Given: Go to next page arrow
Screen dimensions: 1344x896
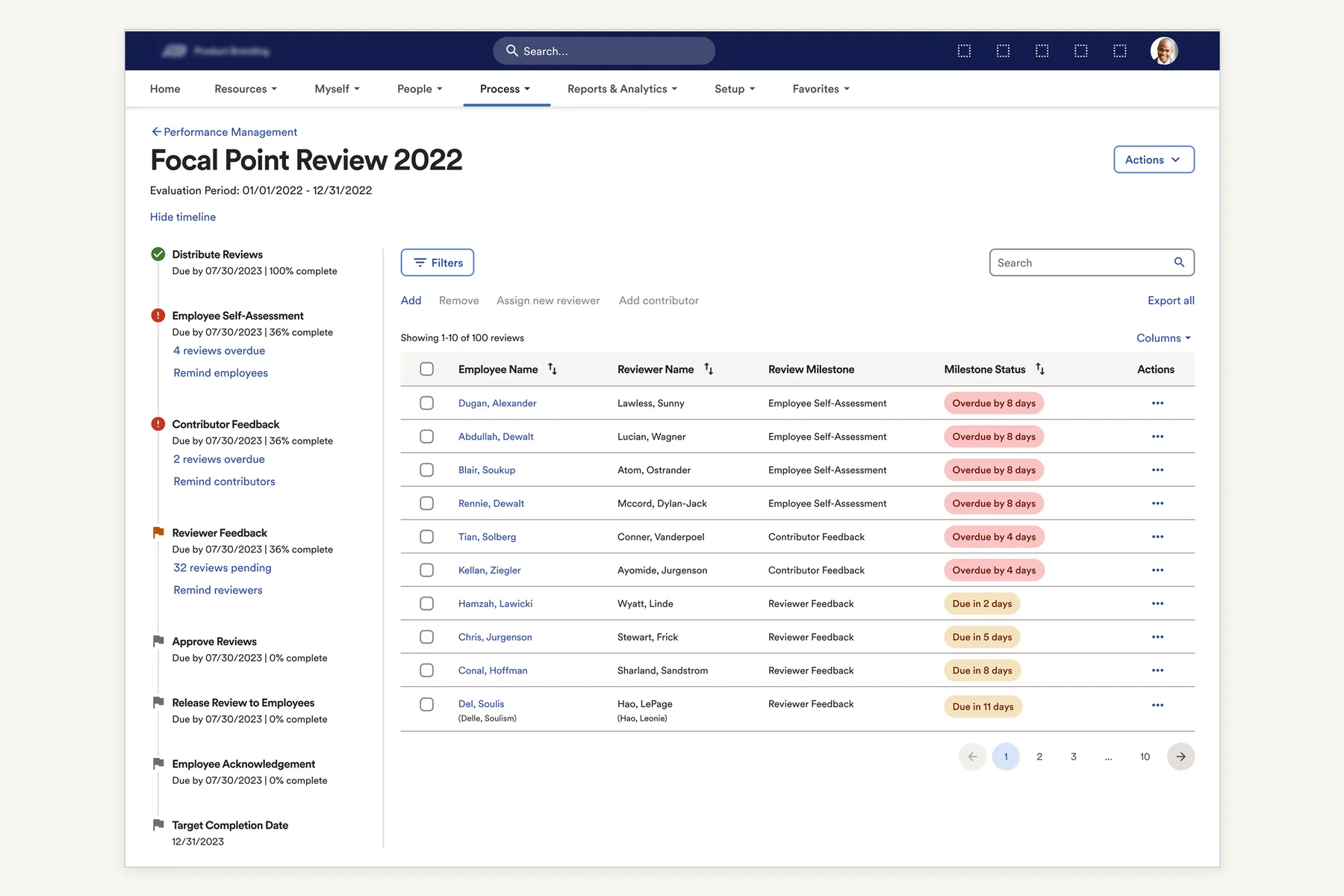Looking at the screenshot, I should pyautogui.click(x=1180, y=756).
